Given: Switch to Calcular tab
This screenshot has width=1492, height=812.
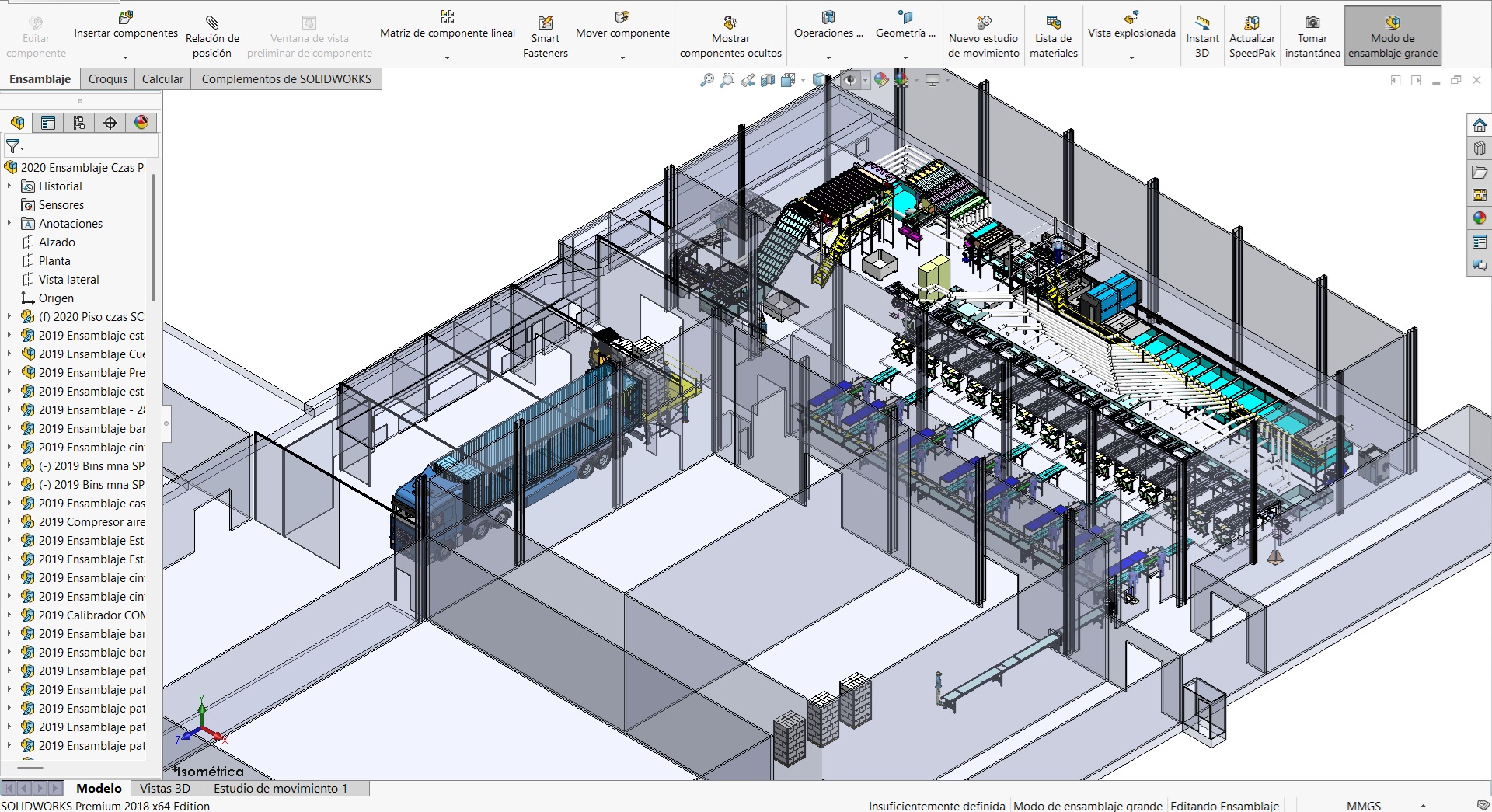Looking at the screenshot, I should tap(162, 79).
